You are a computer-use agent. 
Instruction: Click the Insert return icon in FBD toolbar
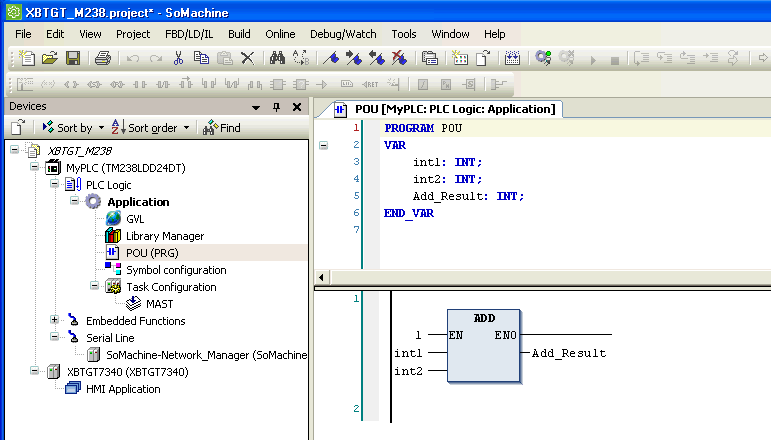coord(370,85)
